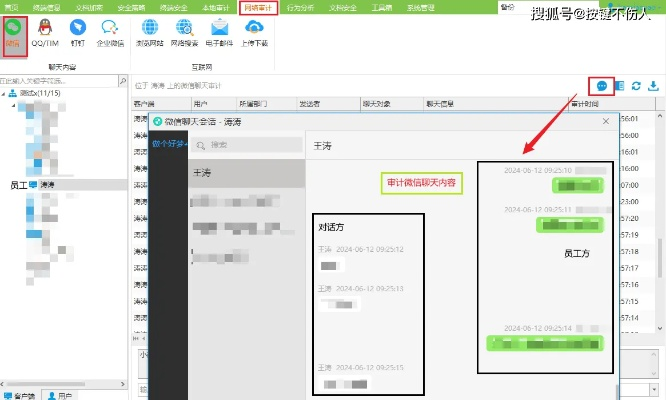The image size is (666, 400).
Task: Open the 行为分析 tab
Action: click(x=300, y=8)
